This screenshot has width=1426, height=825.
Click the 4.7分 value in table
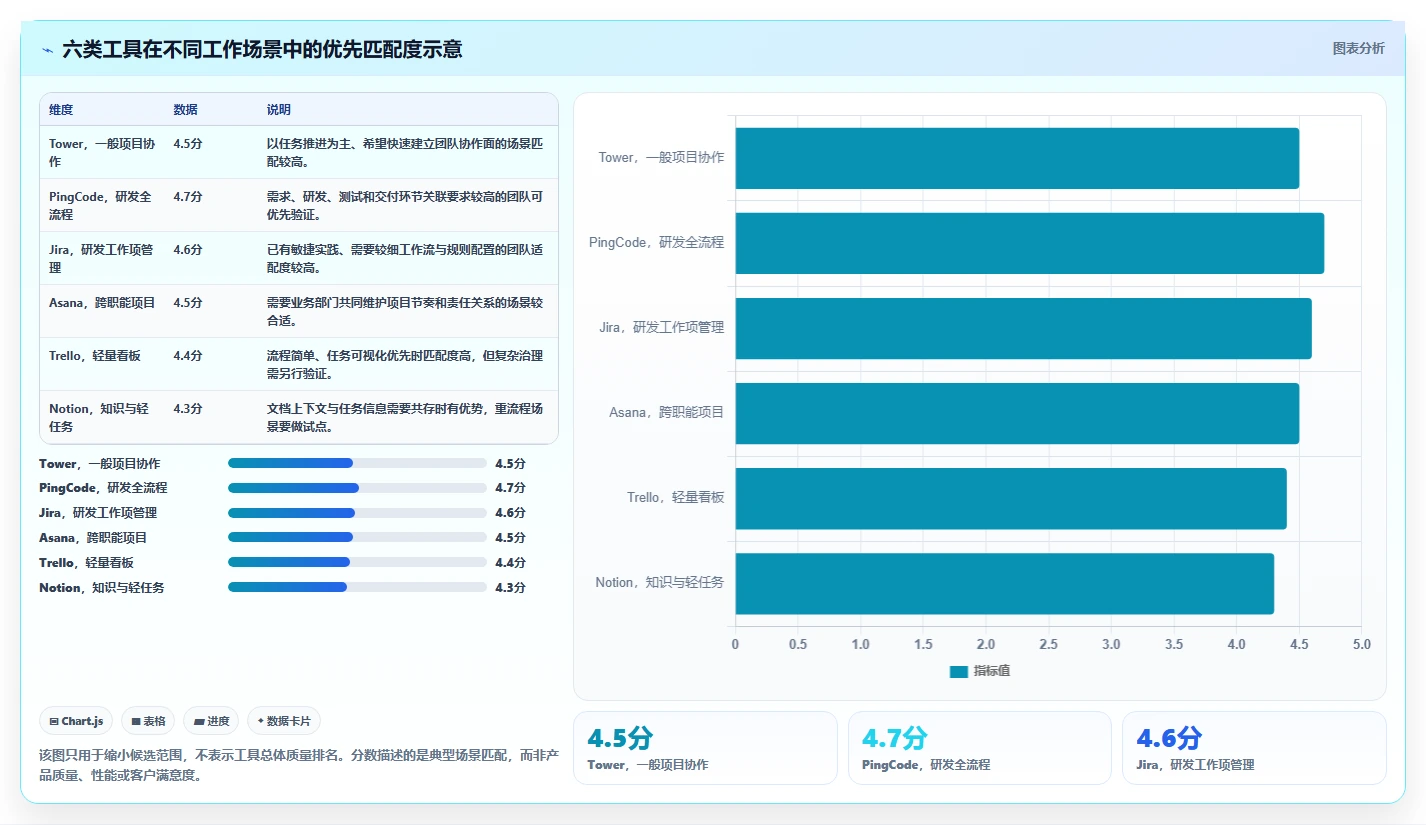click(x=188, y=196)
